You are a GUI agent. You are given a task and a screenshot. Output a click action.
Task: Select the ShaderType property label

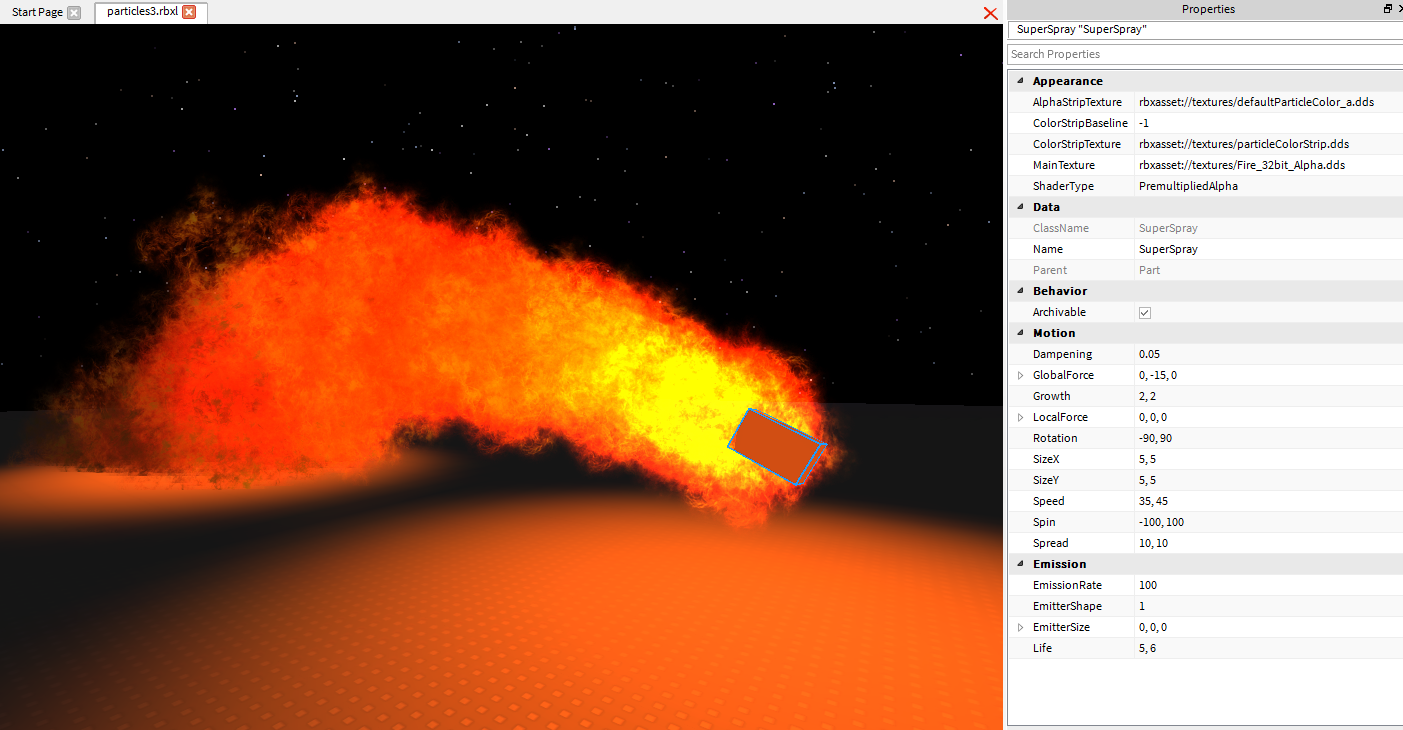coord(1063,186)
